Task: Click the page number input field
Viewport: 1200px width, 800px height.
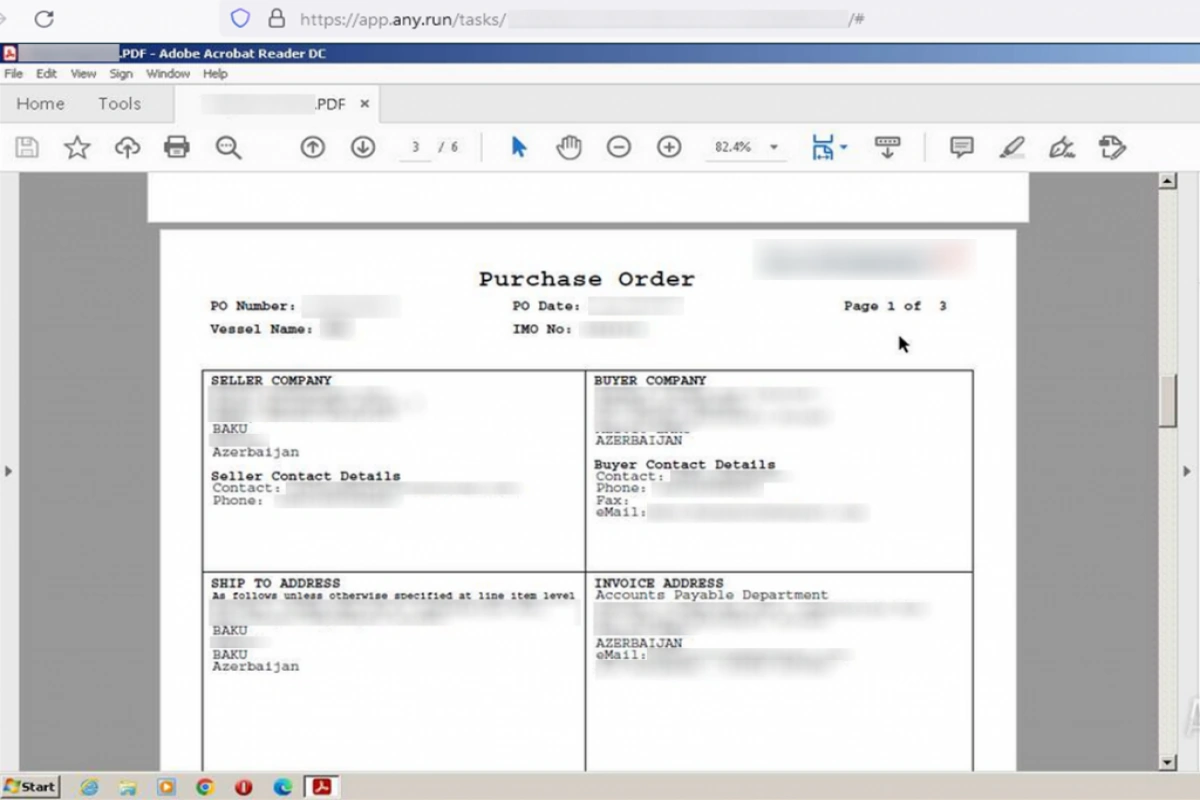Action: coord(415,148)
